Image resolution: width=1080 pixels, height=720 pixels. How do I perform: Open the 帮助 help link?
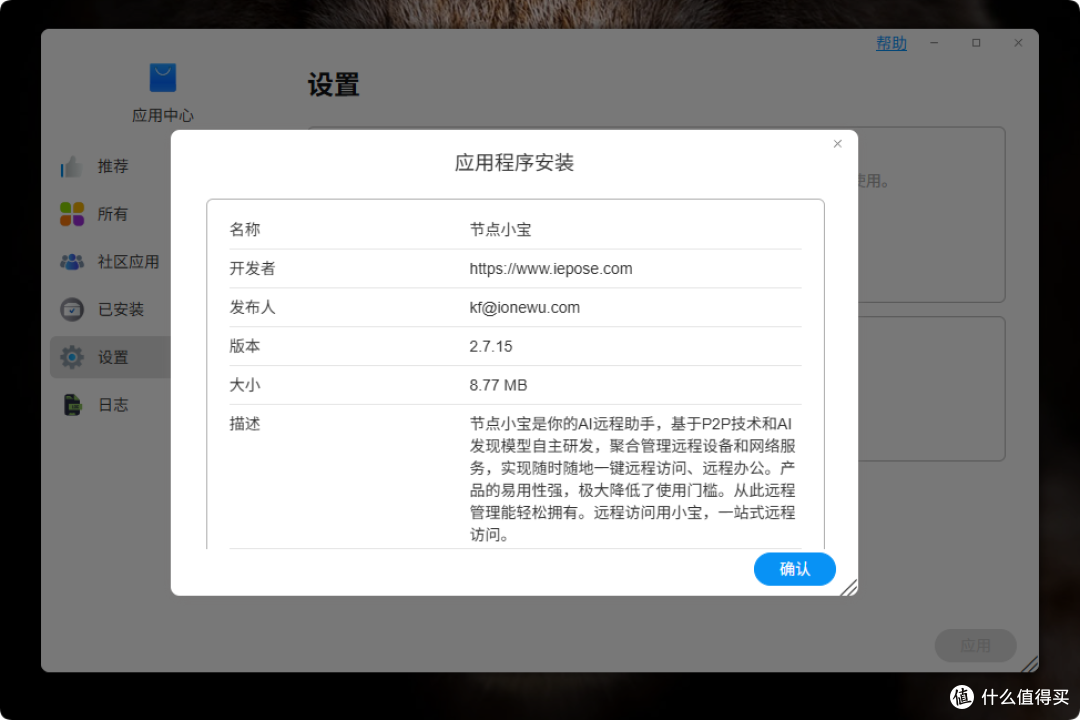point(891,43)
